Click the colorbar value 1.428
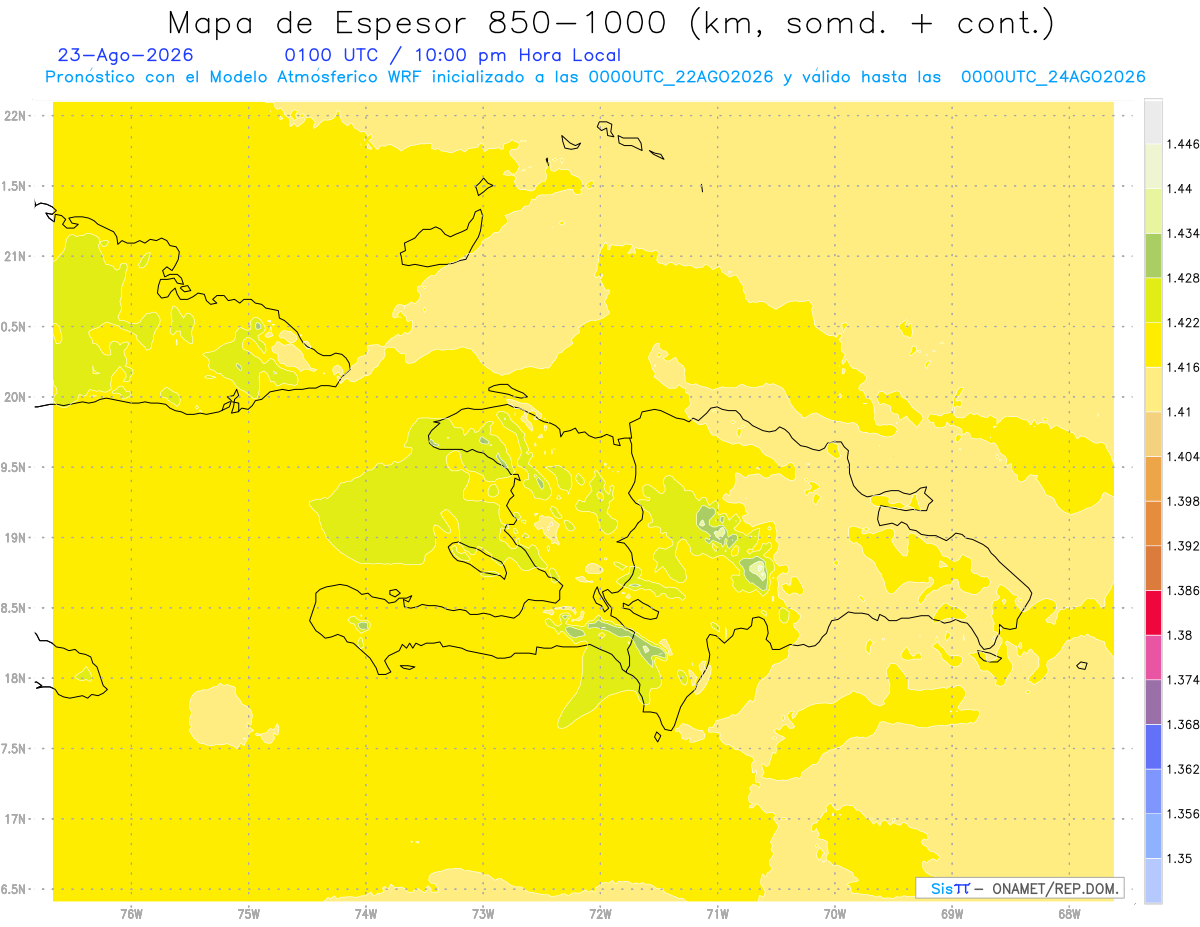The image size is (1200, 927). click(x=1183, y=278)
